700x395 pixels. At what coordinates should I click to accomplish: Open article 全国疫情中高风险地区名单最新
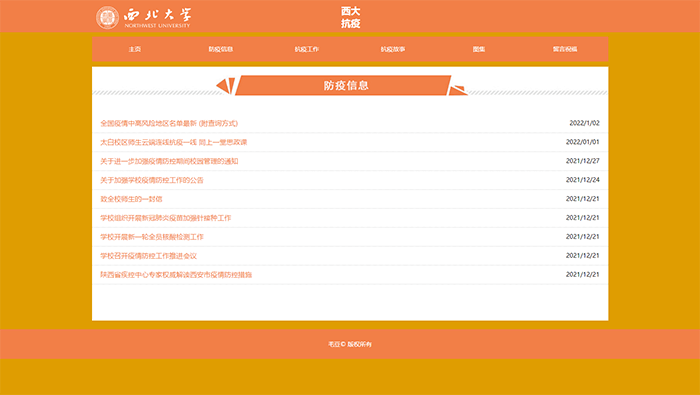[x=169, y=123]
